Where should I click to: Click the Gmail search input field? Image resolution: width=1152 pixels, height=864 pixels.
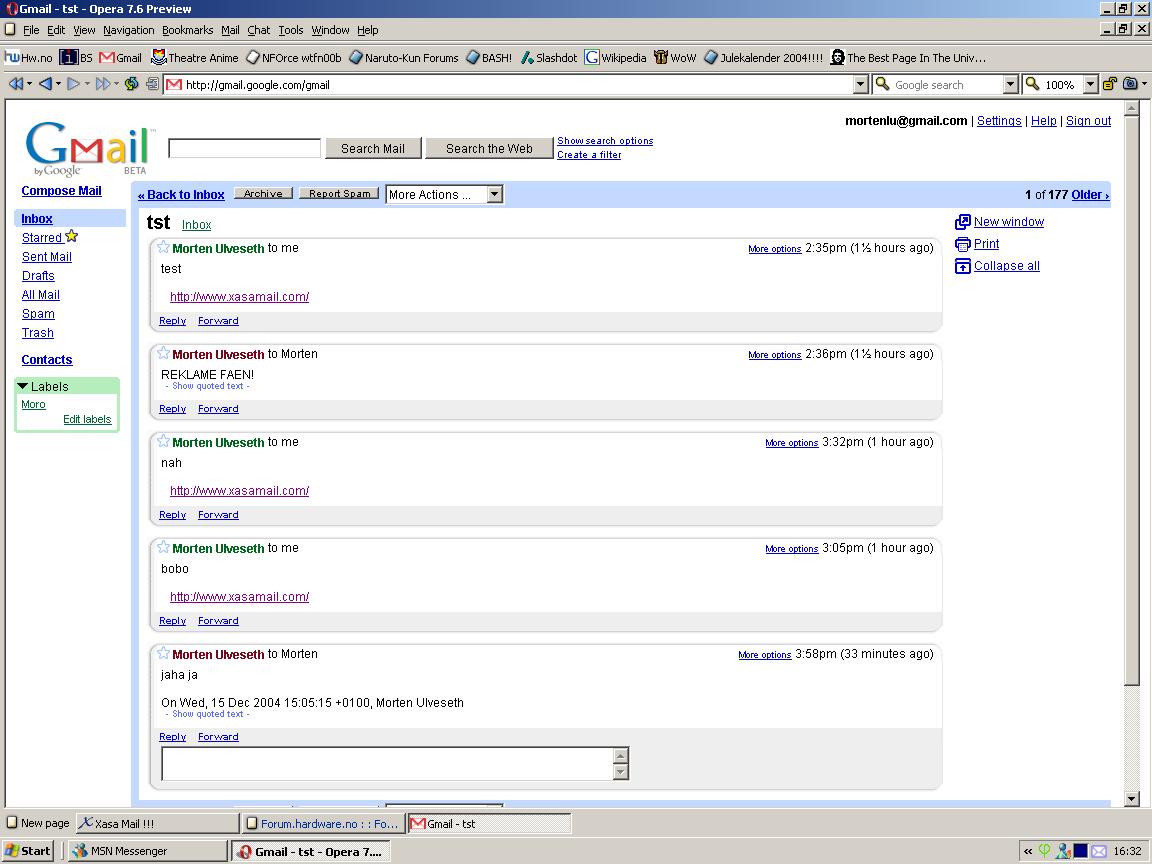245,148
